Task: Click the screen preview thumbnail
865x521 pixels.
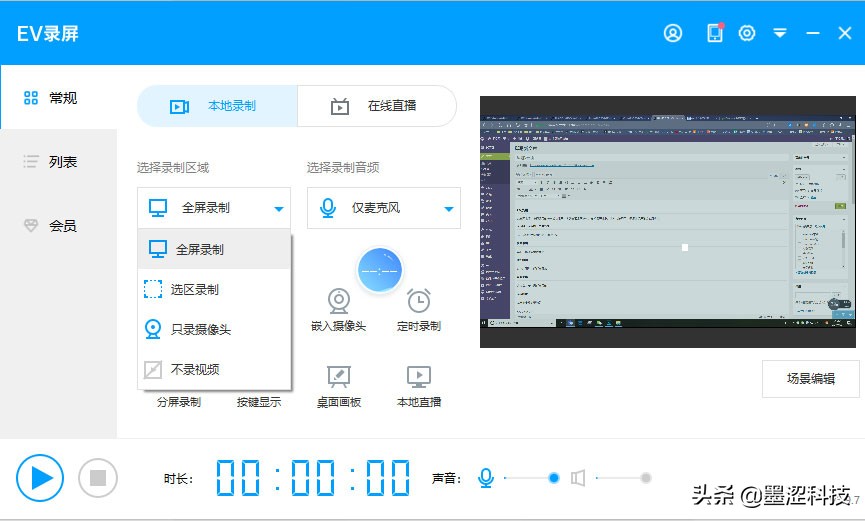Action: pos(668,222)
